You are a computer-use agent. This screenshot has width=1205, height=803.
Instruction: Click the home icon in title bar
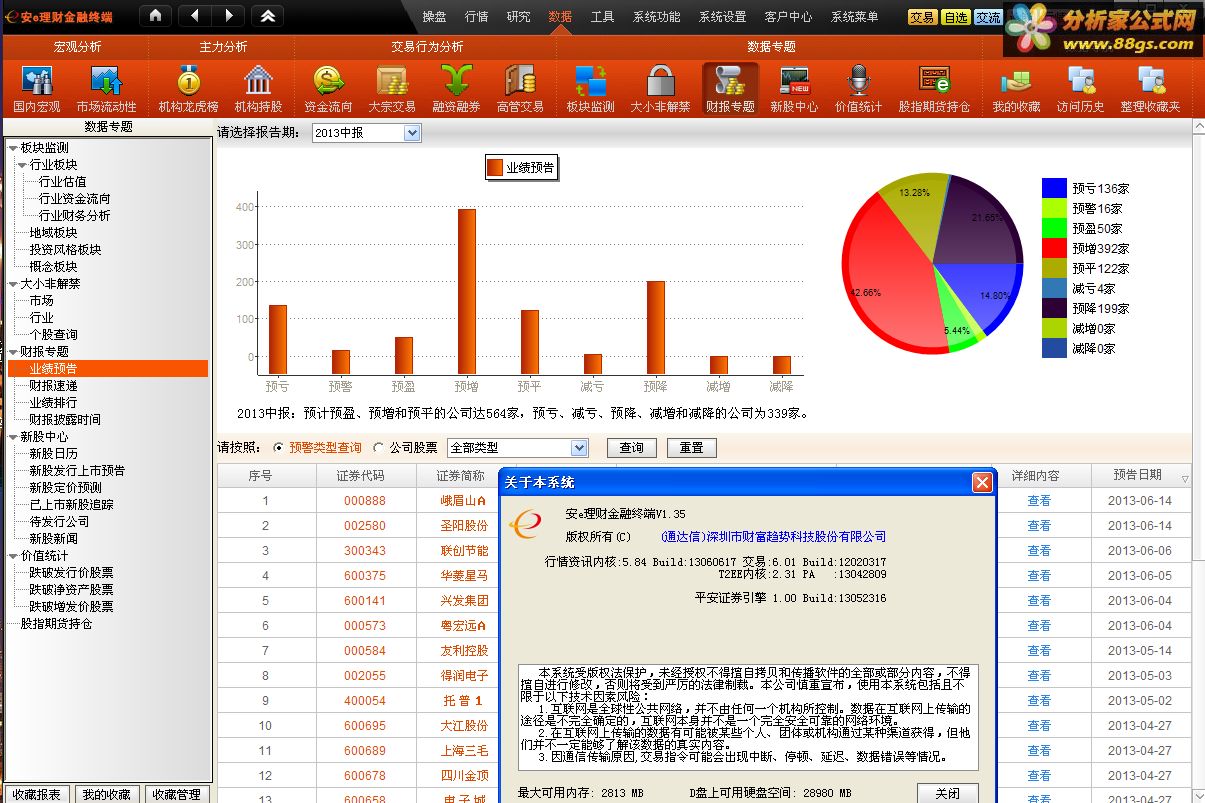[155, 15]
